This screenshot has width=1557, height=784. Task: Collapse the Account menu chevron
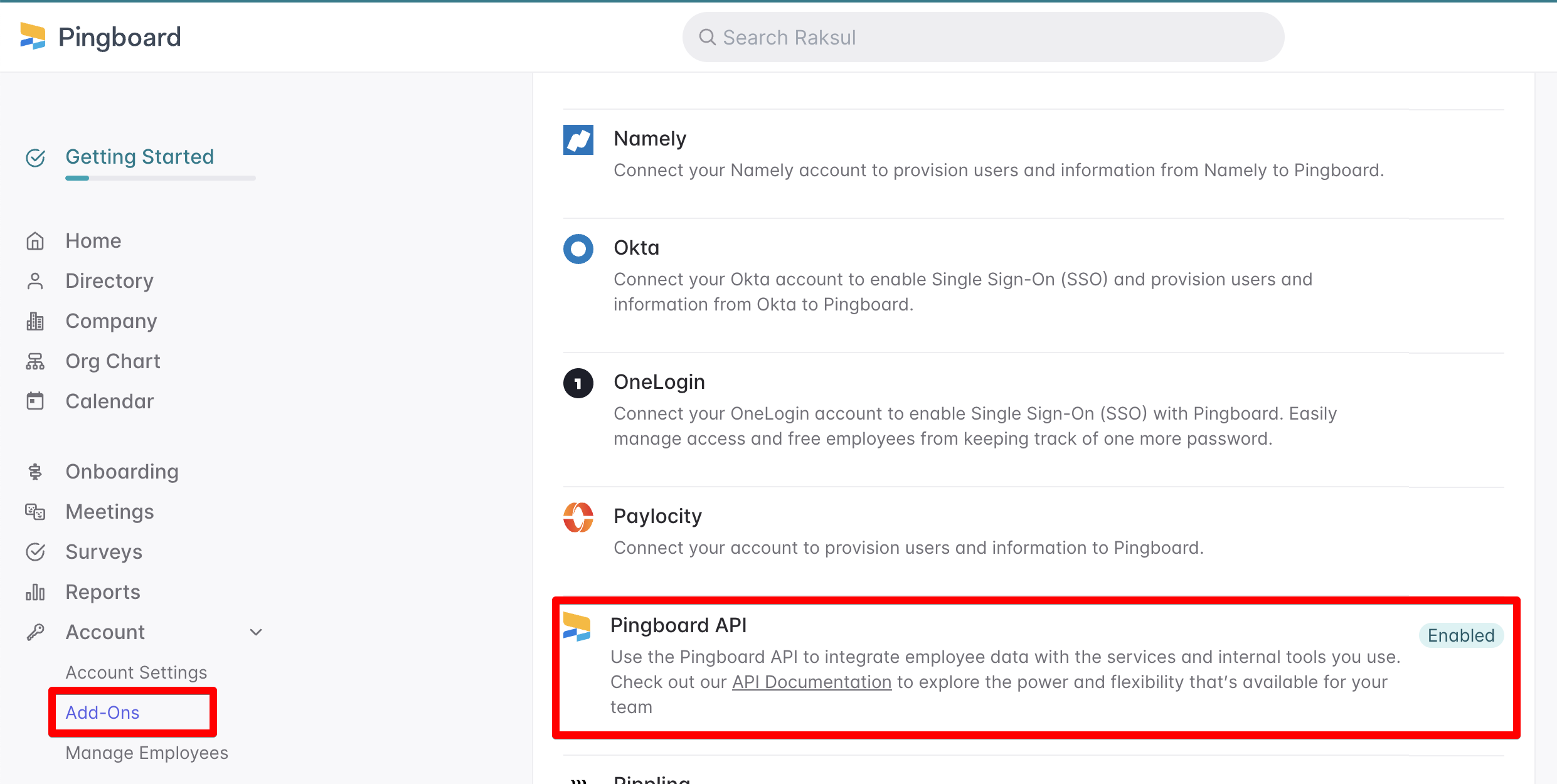click(x=256, y=632)
